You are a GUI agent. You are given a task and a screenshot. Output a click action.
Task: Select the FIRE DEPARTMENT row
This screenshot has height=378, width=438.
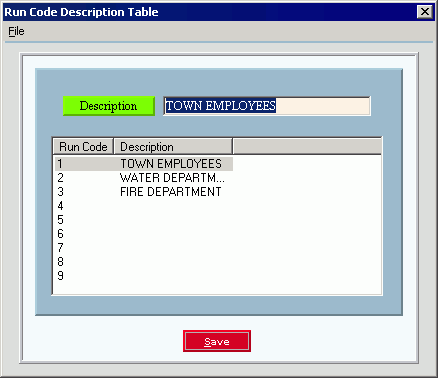pyautogui.click(x=144, y=192)
